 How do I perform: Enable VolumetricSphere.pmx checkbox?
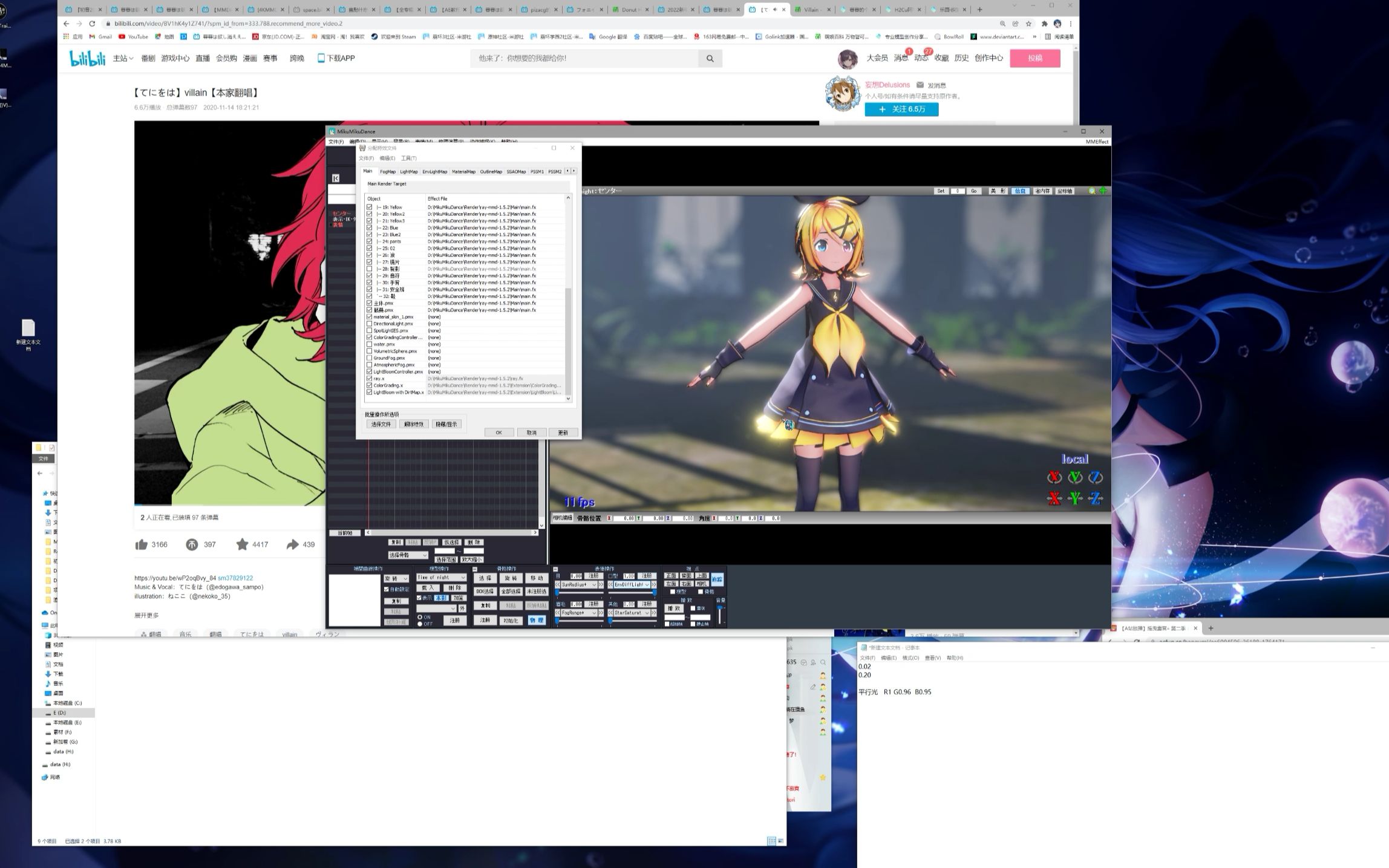pos(370,351)
